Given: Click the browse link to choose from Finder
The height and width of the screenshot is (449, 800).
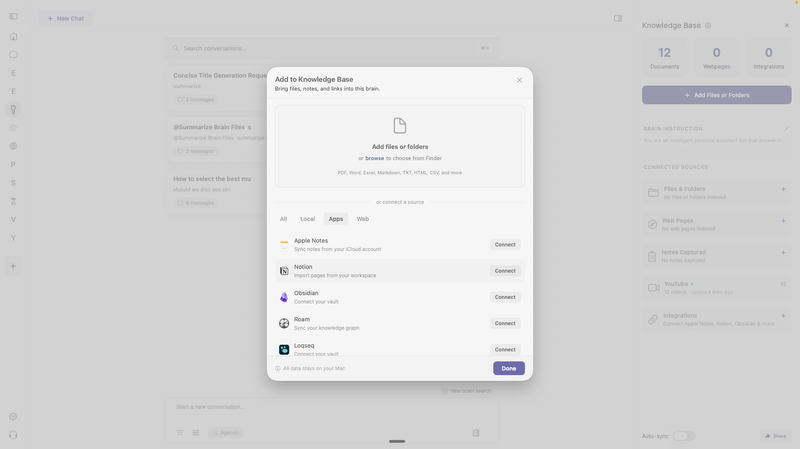Looking at the screenshot, I should point(374,158).
